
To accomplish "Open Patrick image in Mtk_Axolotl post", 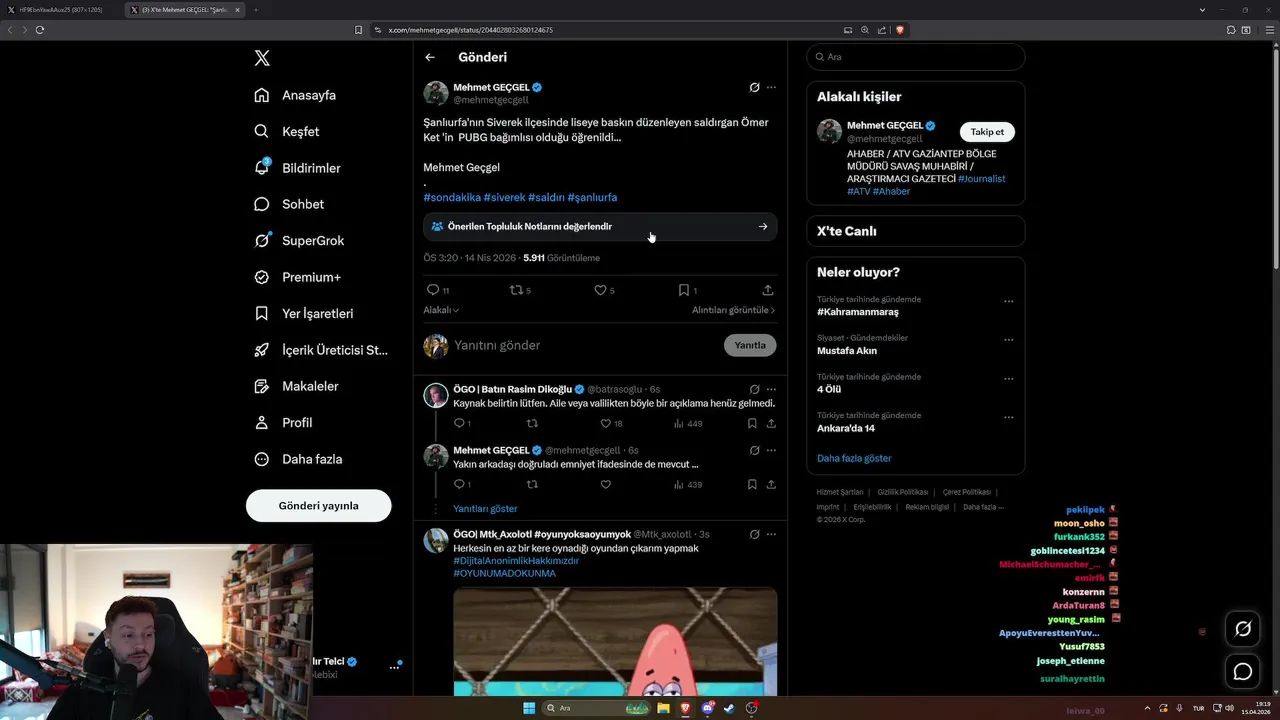I will tap(615, 641).
